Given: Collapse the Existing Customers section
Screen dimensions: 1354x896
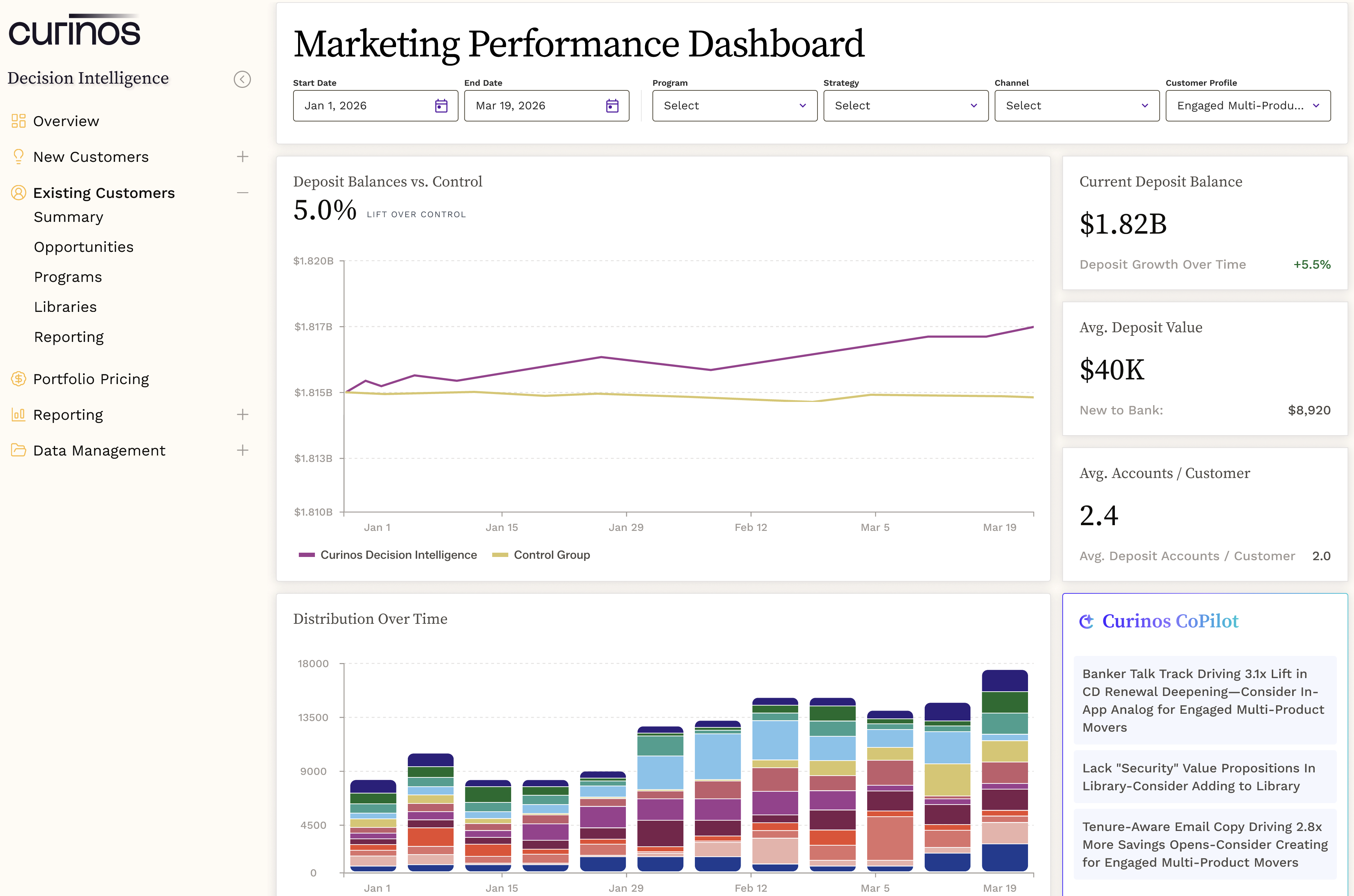Looking at the screenshot, I should pos(242,193).
